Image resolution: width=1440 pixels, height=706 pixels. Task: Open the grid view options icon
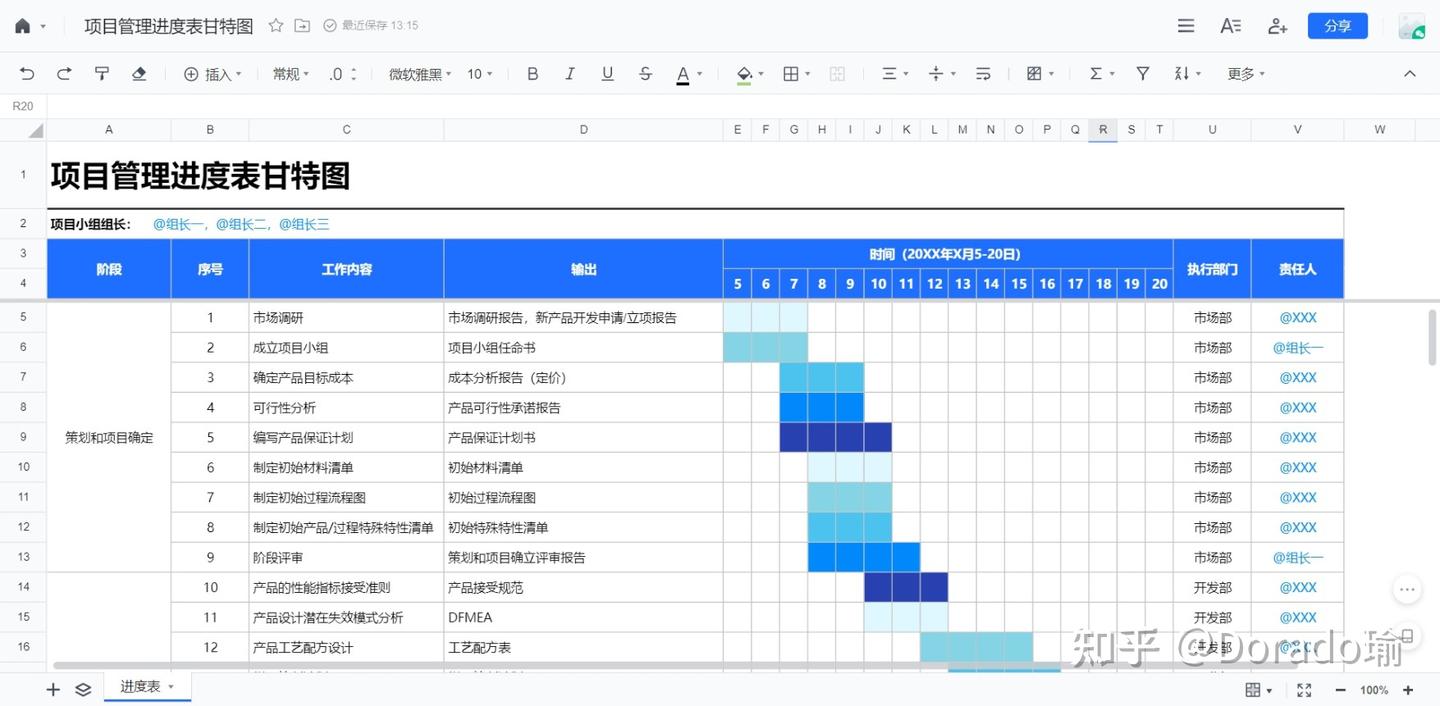[x=1253, y=690]
